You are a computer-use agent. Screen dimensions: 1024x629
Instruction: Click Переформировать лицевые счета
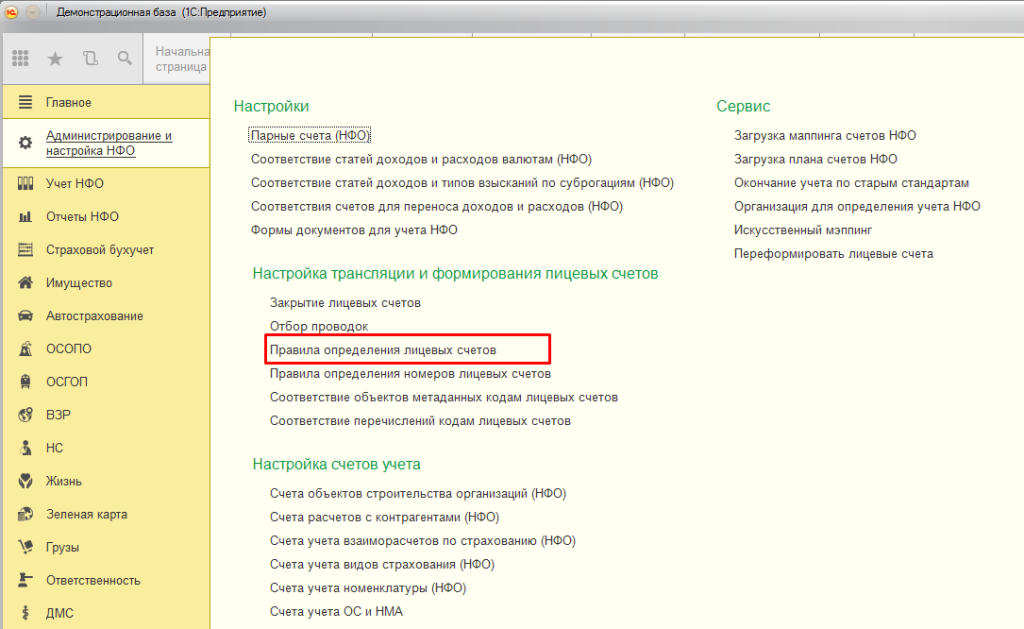[833, 254]
